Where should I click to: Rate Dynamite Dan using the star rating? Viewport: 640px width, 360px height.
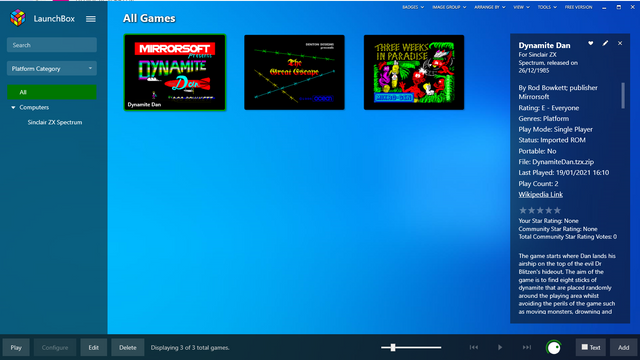[540, 210]
